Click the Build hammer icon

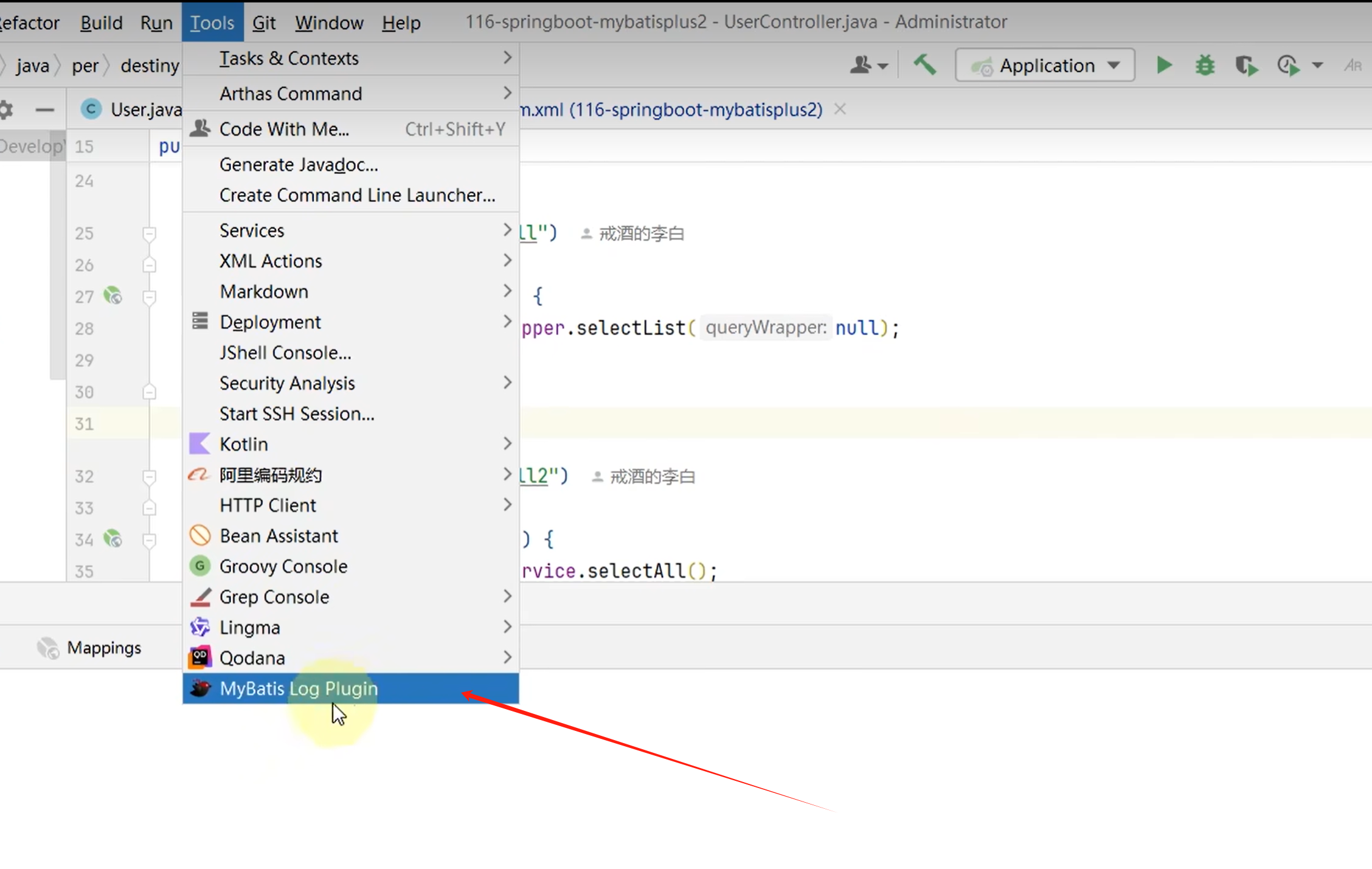pos(925,64)
